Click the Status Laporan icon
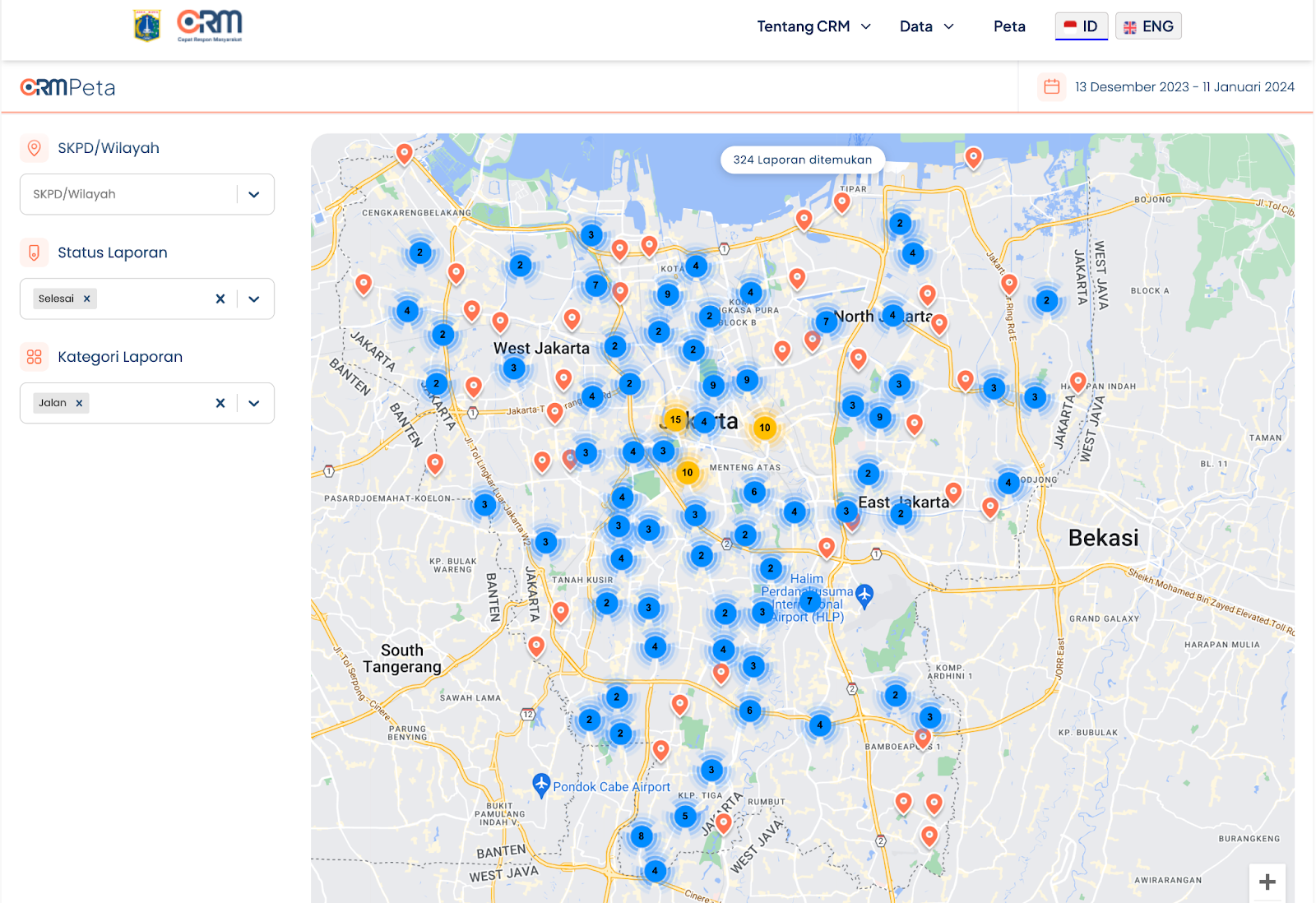Viewport: 1316px width, 903px height. (34, 252)
